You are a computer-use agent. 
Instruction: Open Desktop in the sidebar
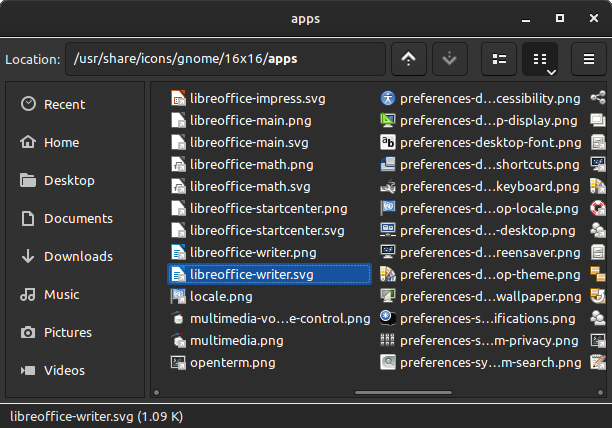click(x=75, y=180)
